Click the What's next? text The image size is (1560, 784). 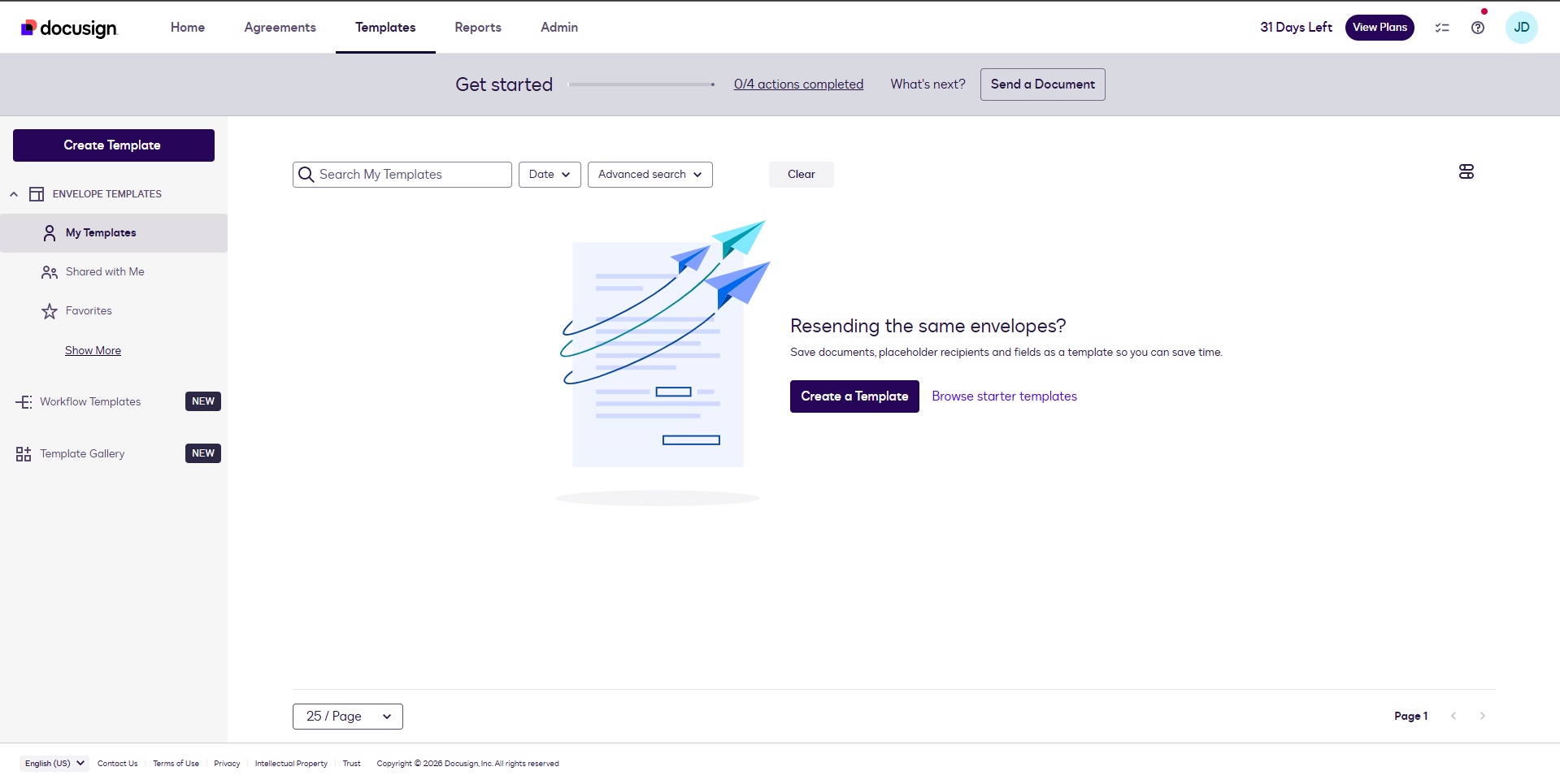click(928, 84)
